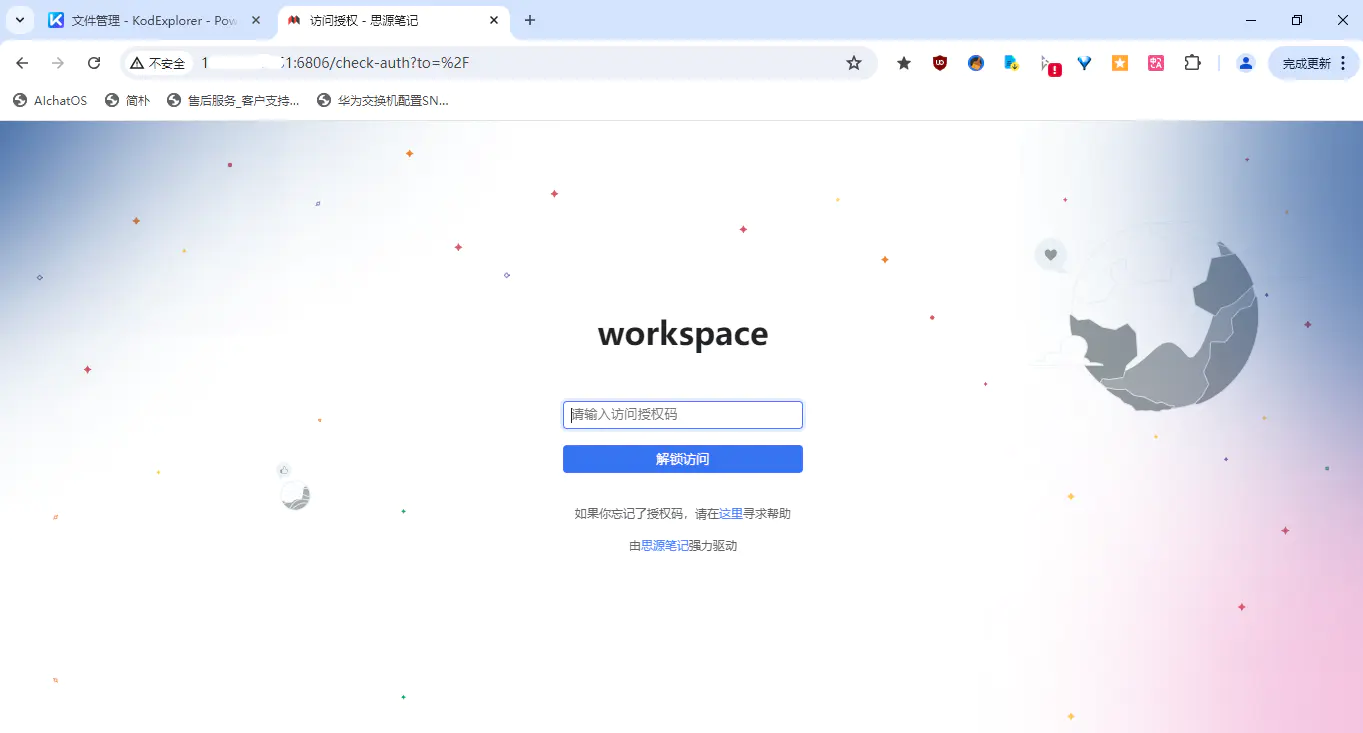
Task: Open the blue document download extension
Action: tap(1012, 63)
